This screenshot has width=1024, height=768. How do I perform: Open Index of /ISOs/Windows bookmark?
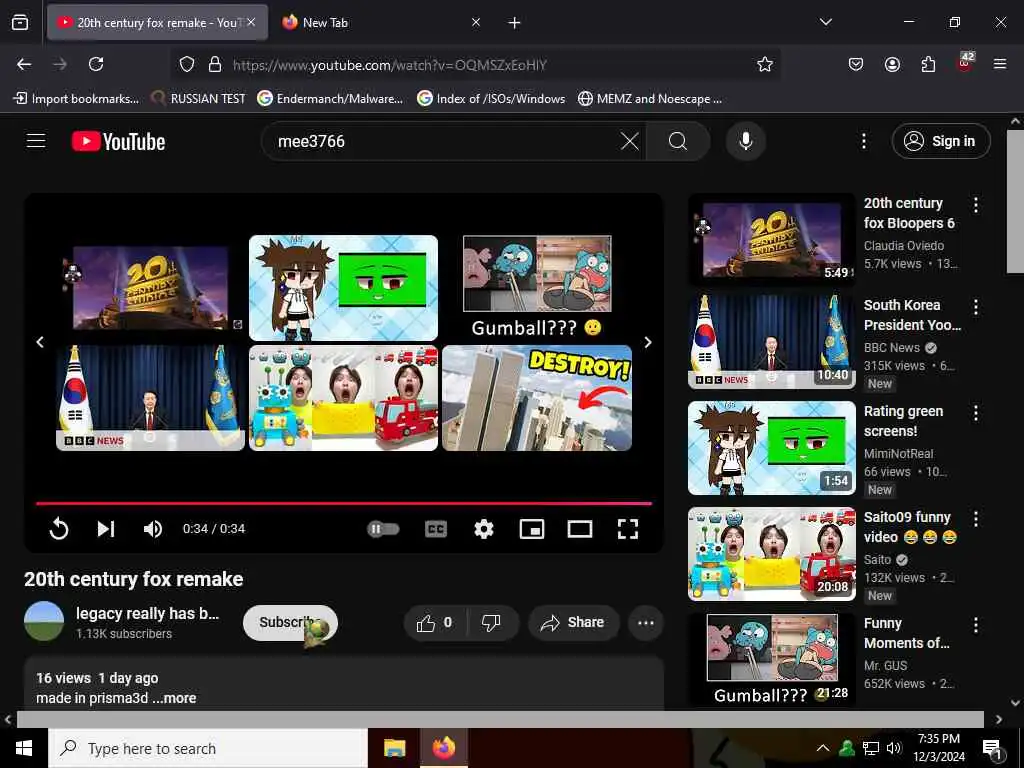click(x=491, y=99)
